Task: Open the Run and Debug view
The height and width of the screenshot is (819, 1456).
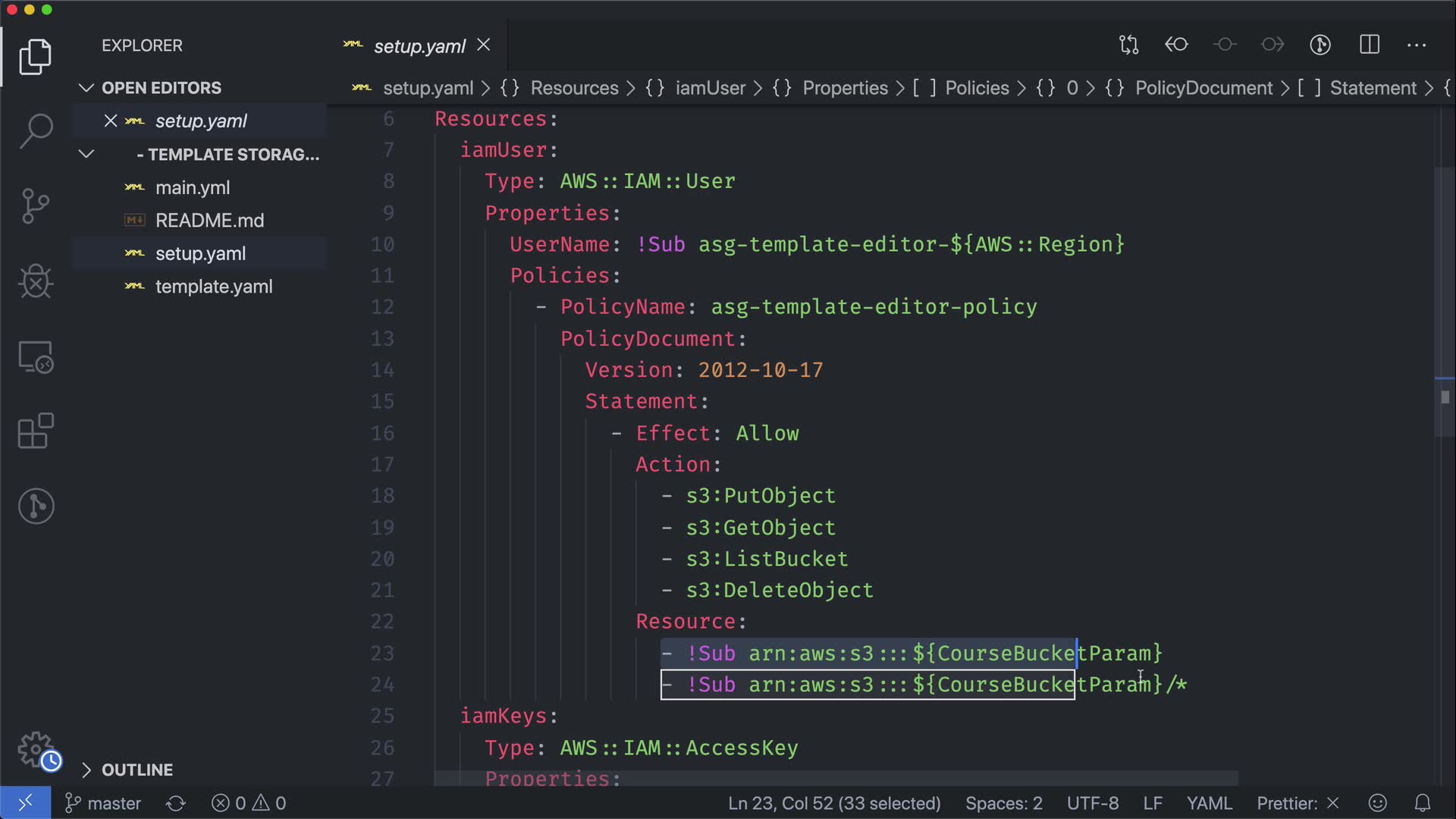Action: 36,281
